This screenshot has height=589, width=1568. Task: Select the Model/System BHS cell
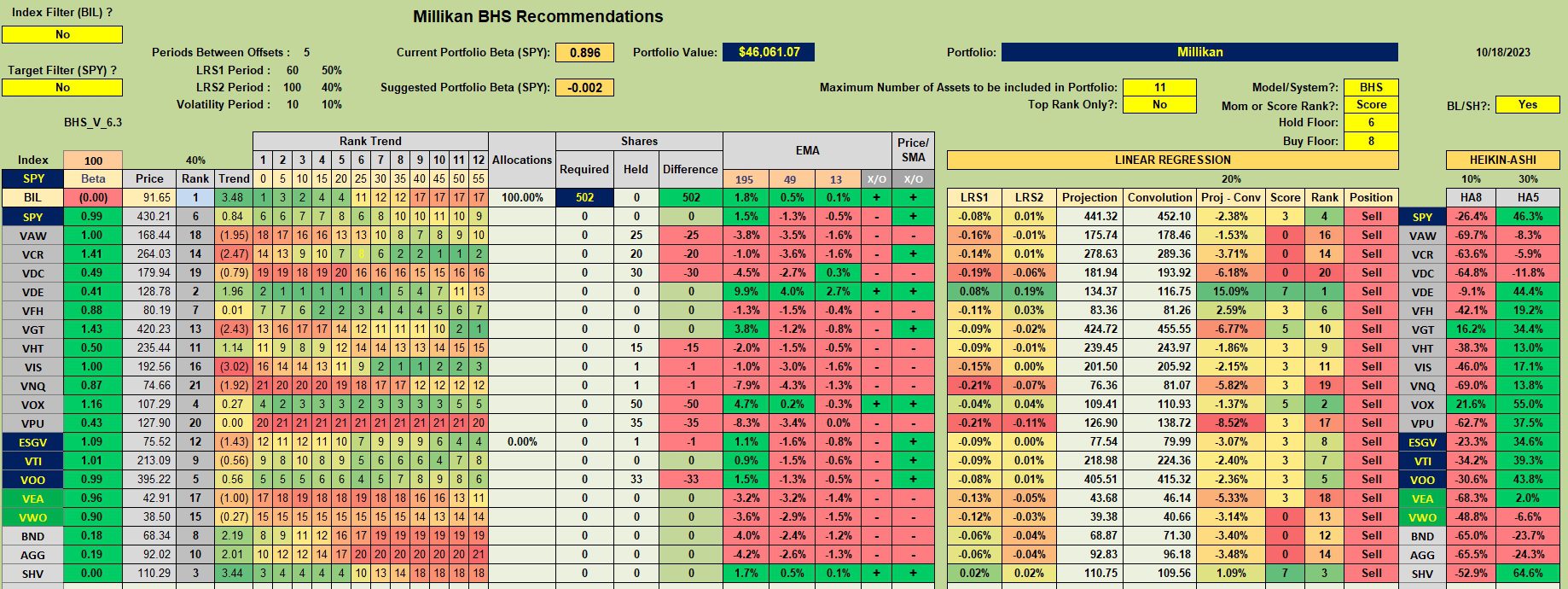click(1371, 87)
